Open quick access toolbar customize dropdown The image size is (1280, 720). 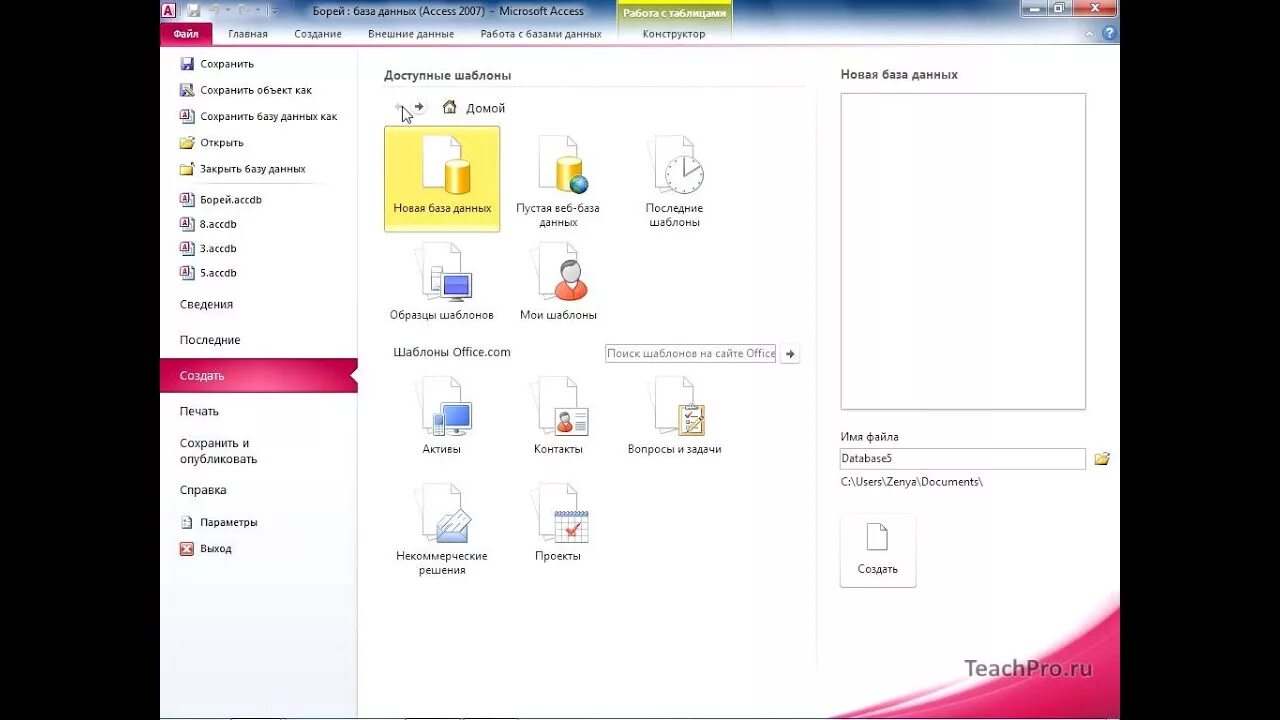[275, 10]
